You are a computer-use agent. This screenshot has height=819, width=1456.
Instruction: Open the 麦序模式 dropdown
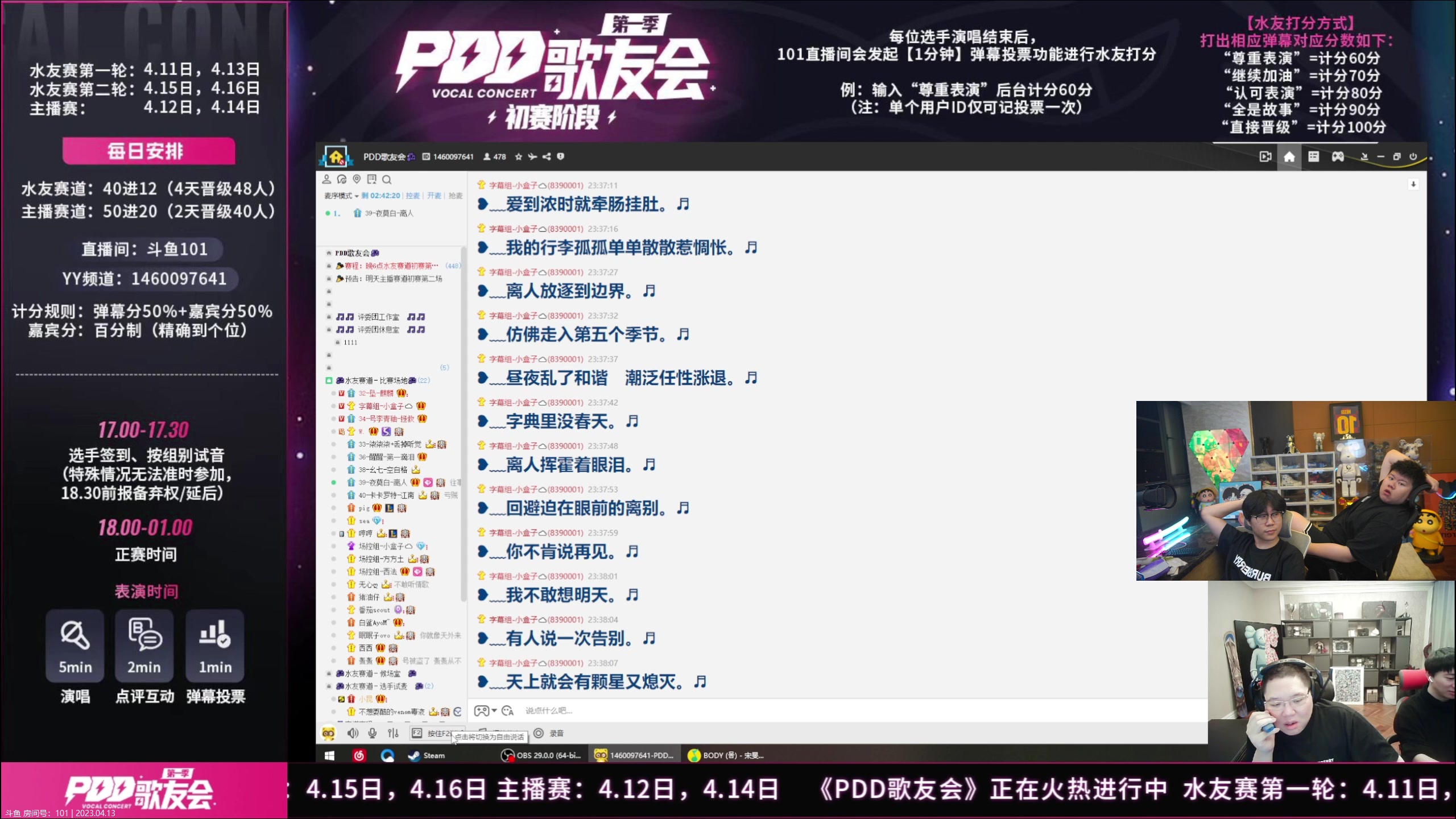342,196
